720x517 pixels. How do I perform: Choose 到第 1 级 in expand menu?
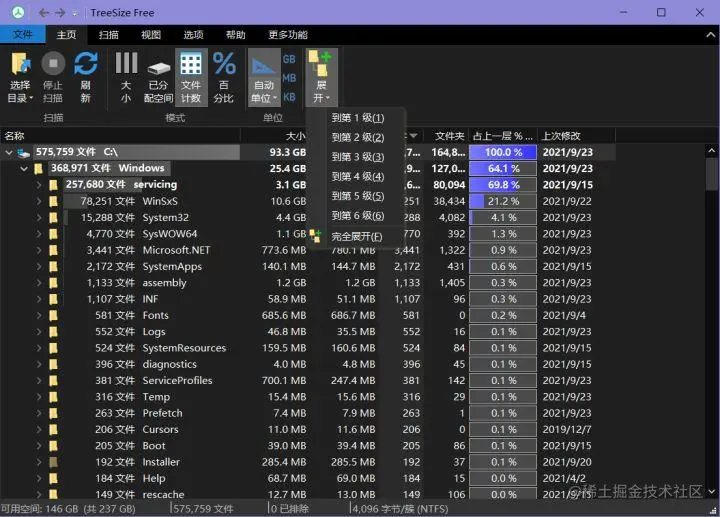pyautogui.click(x=357, y=118)
